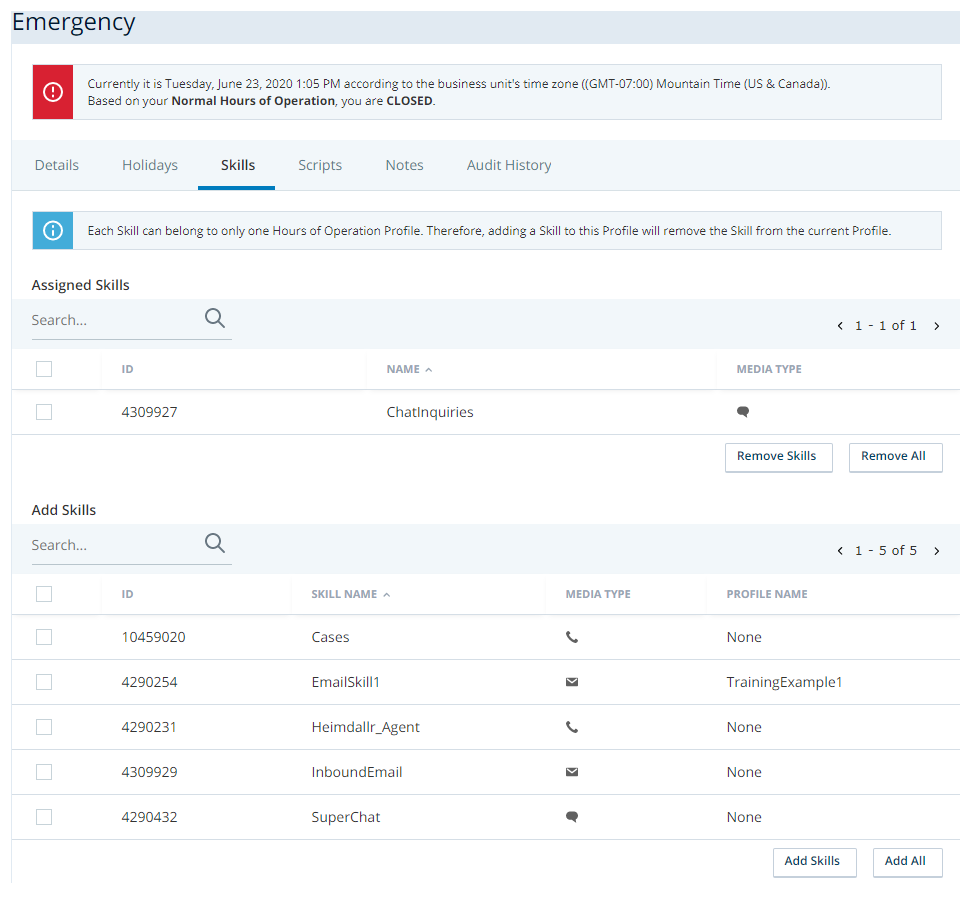
Task: Click the SuperChat skill name
Action: coord(346,817)
